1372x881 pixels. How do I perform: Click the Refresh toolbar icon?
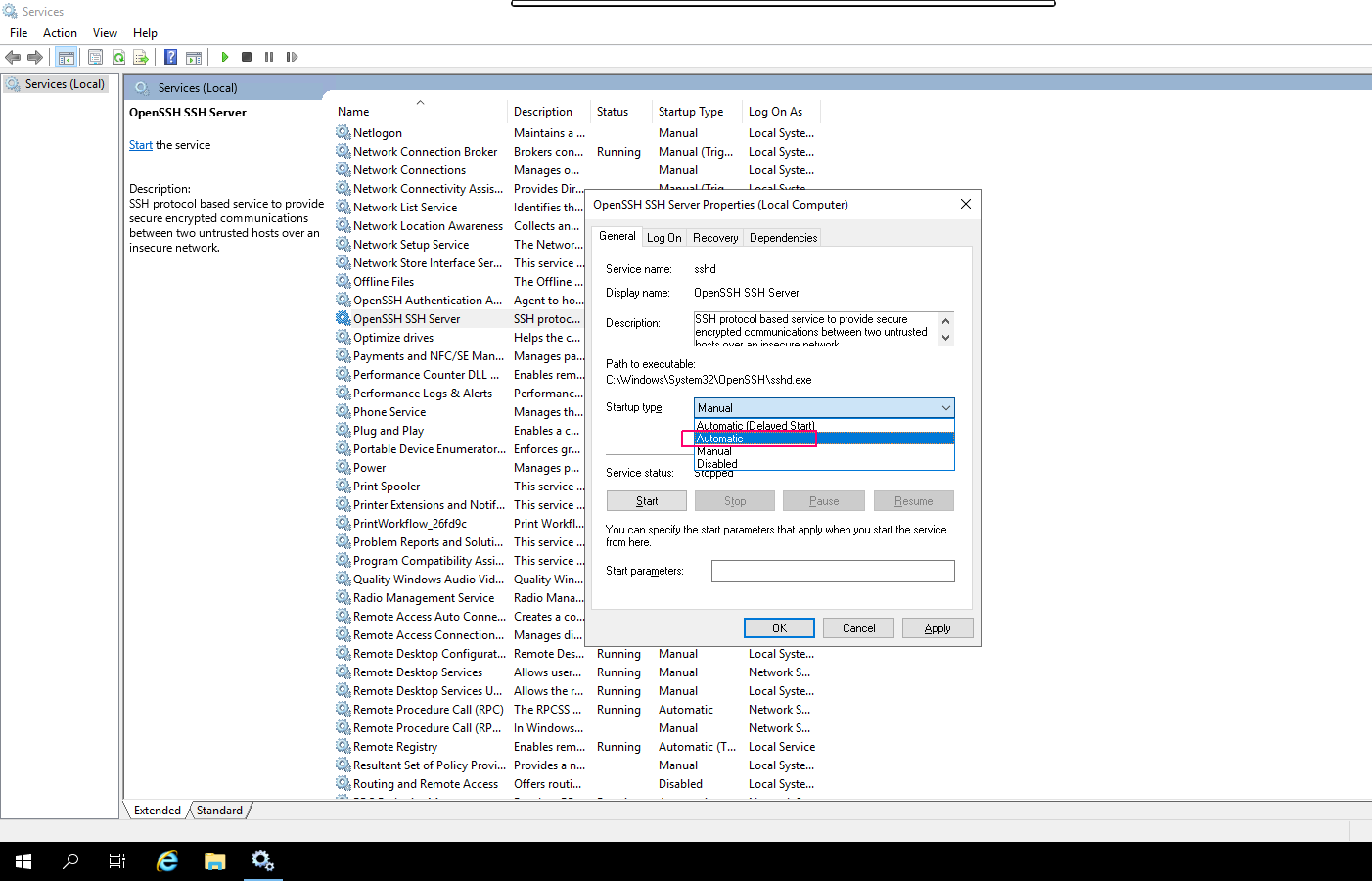point(118,57)
